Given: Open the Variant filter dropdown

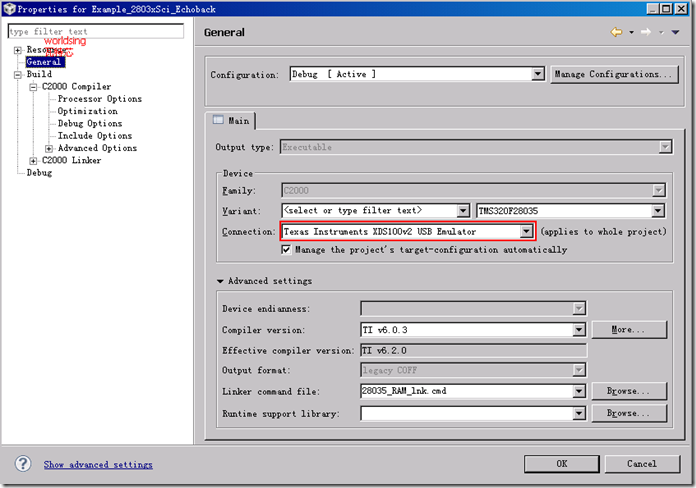Looking at the screenshot, I should coord(463,210).
